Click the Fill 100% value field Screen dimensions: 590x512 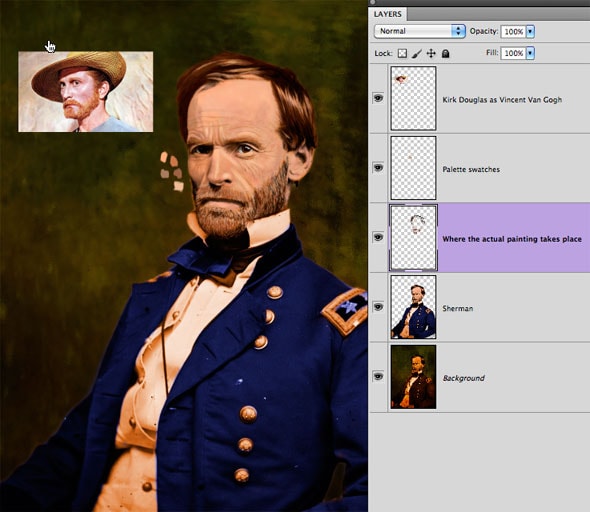coord(513,53)
